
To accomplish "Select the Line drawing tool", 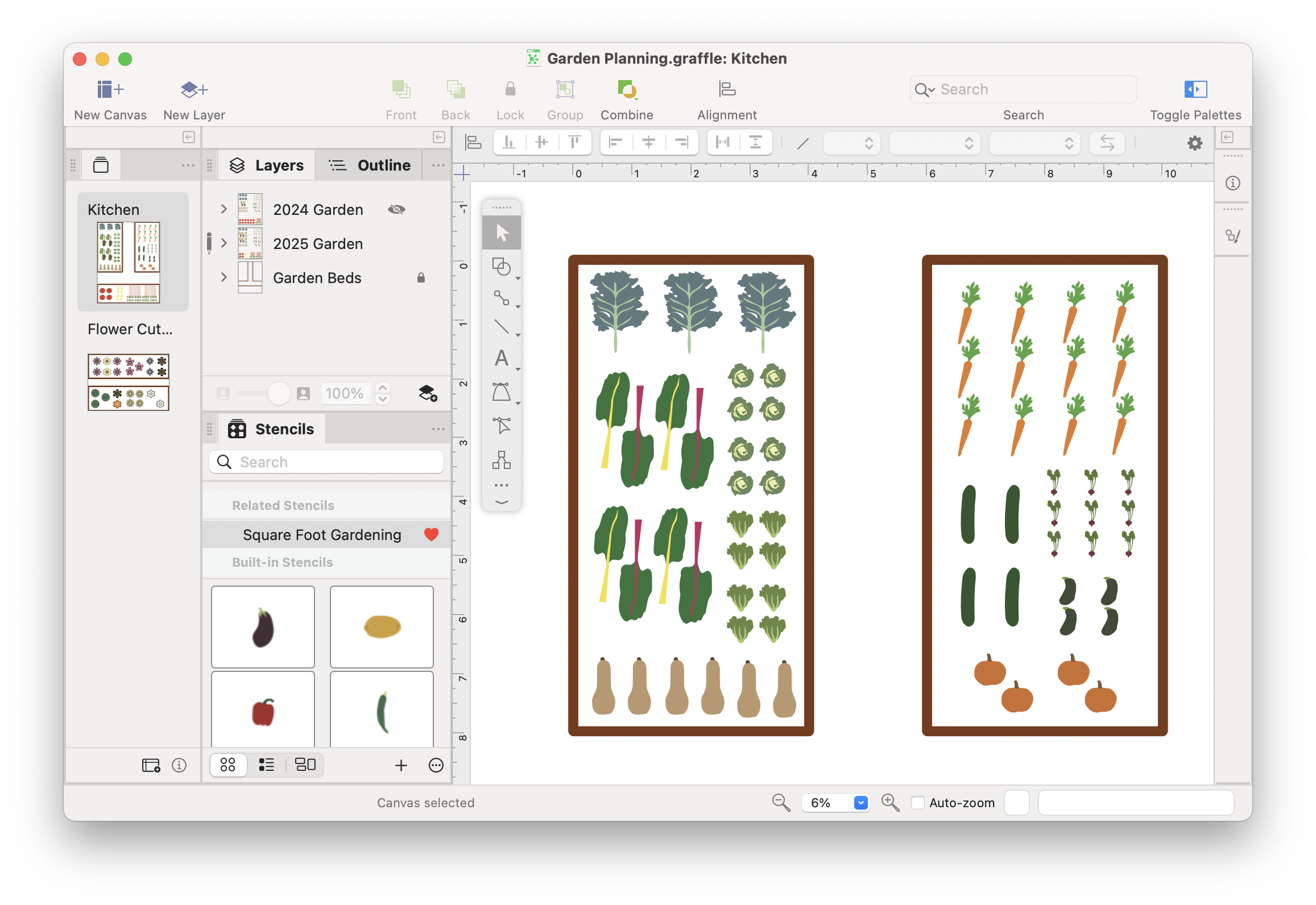I will pyautogui.click(x=502, y=327).
